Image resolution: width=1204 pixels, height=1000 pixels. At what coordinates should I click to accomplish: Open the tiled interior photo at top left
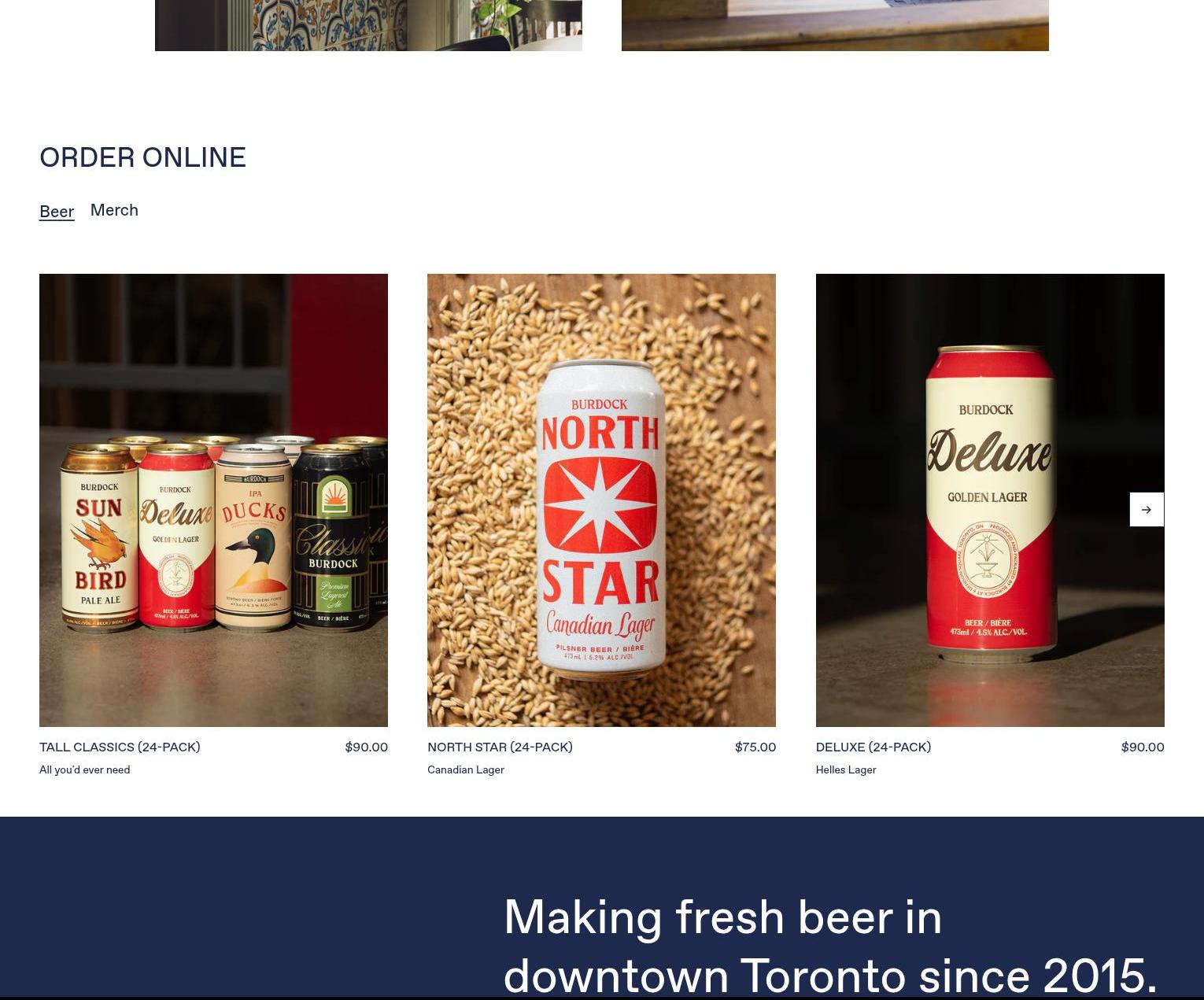pyautogui.click(x=368, y=25)
